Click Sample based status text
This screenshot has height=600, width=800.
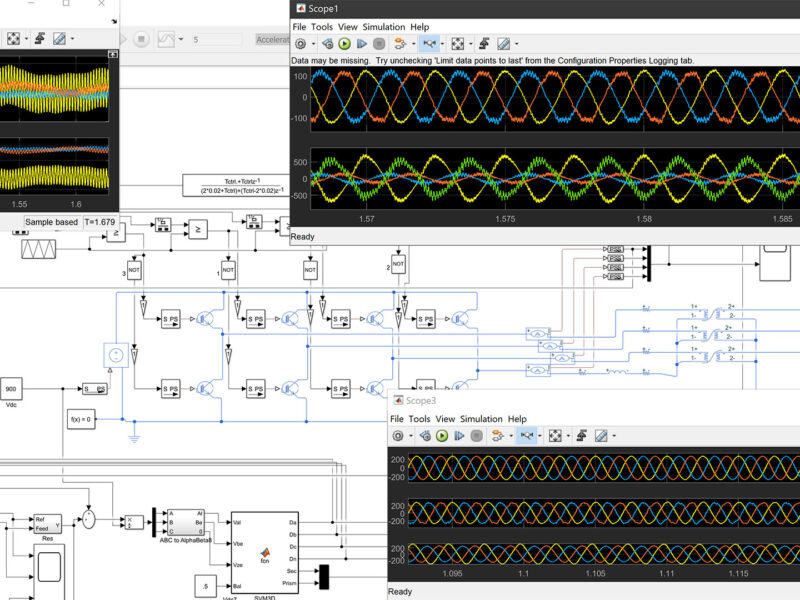(52, 222)
